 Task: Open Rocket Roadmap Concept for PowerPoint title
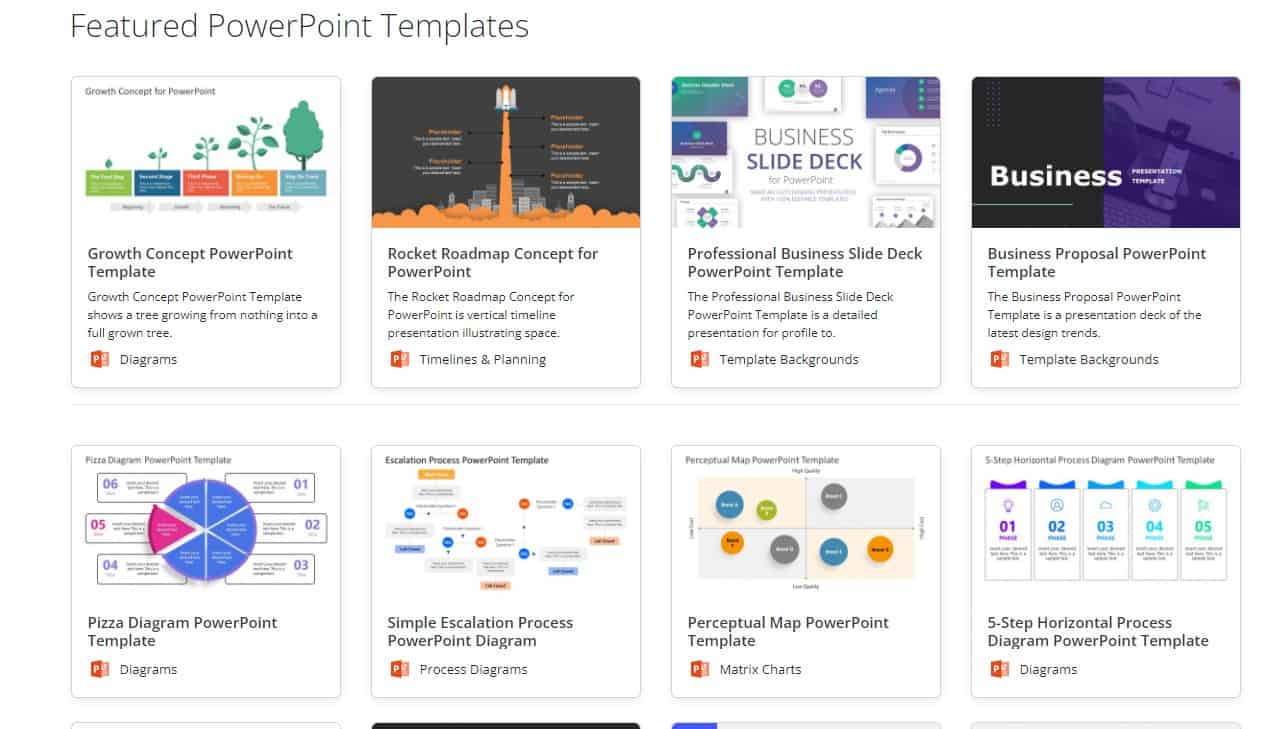coord(492,262)
